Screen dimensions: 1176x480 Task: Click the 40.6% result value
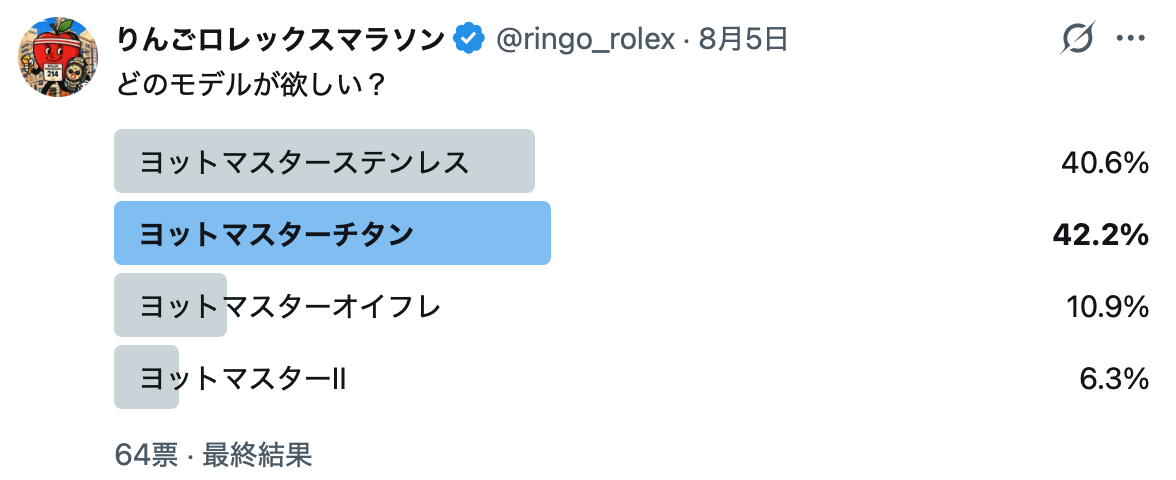pos(1106,162)
